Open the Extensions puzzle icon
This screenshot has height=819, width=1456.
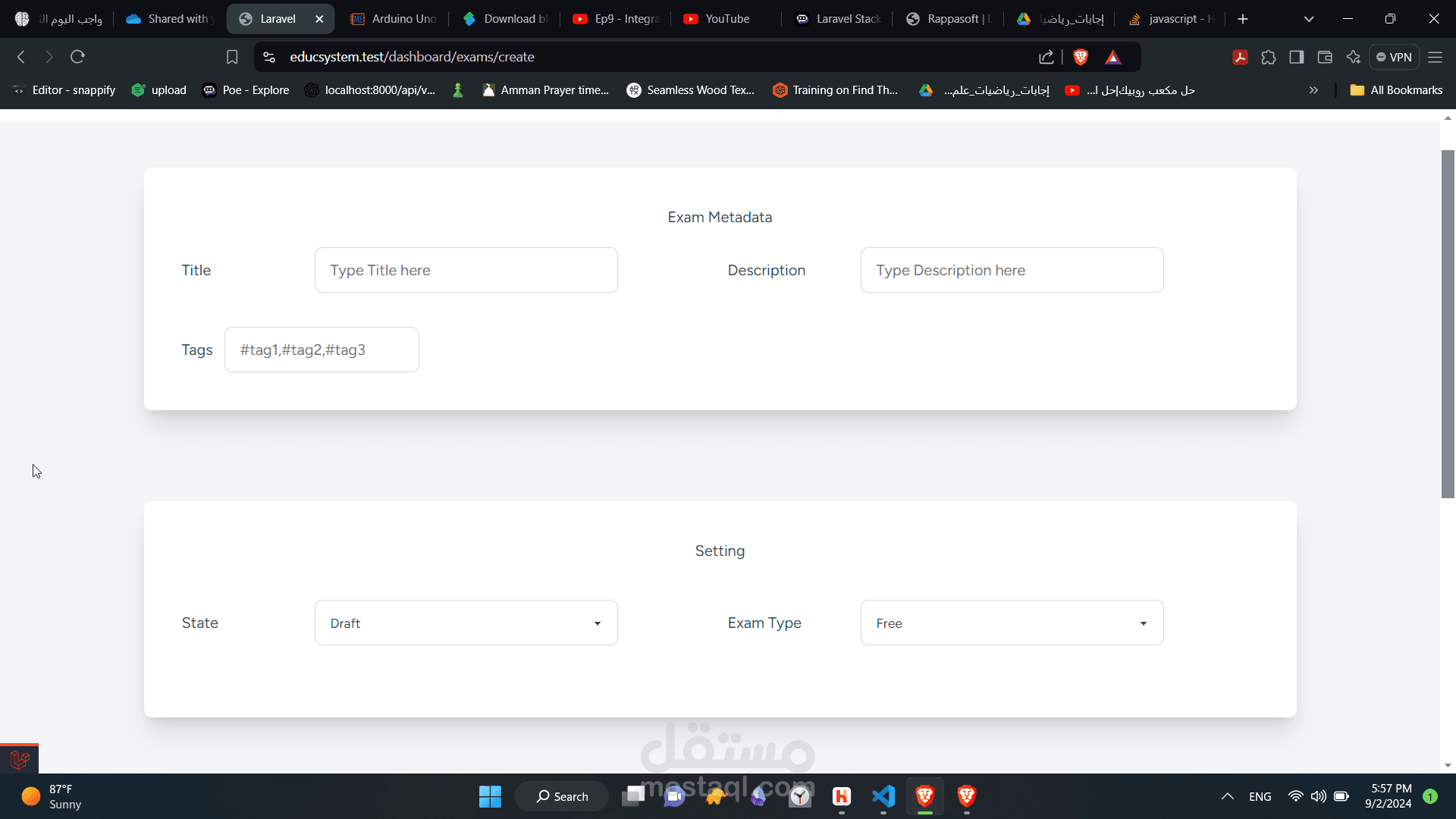[1269, 57]
